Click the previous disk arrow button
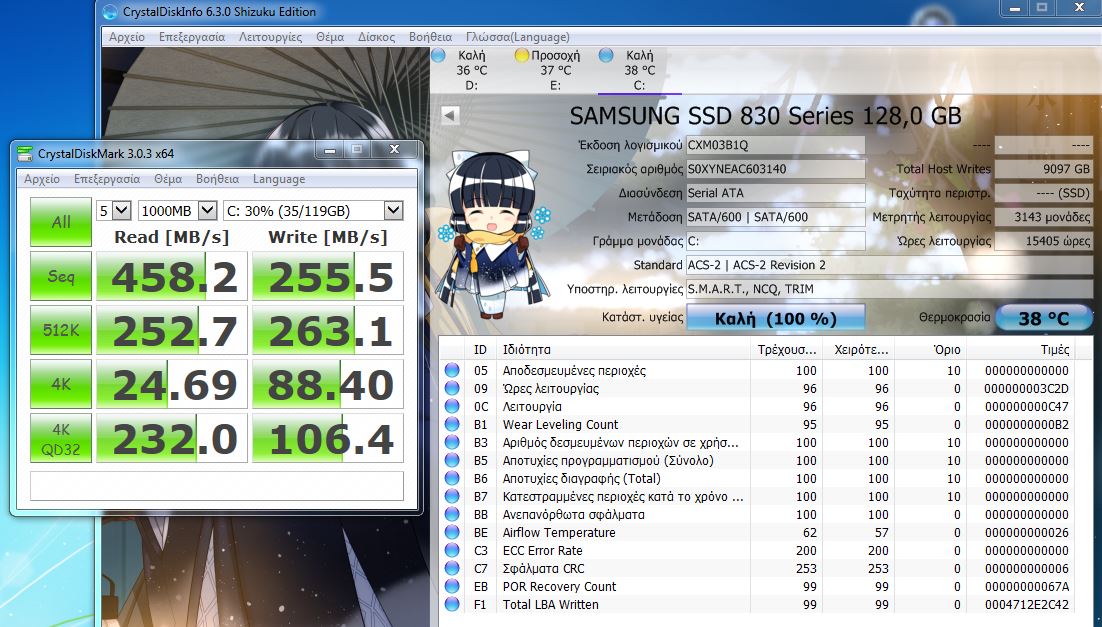This screenshot has width=1102, height=627. click(x=450, y=115)
